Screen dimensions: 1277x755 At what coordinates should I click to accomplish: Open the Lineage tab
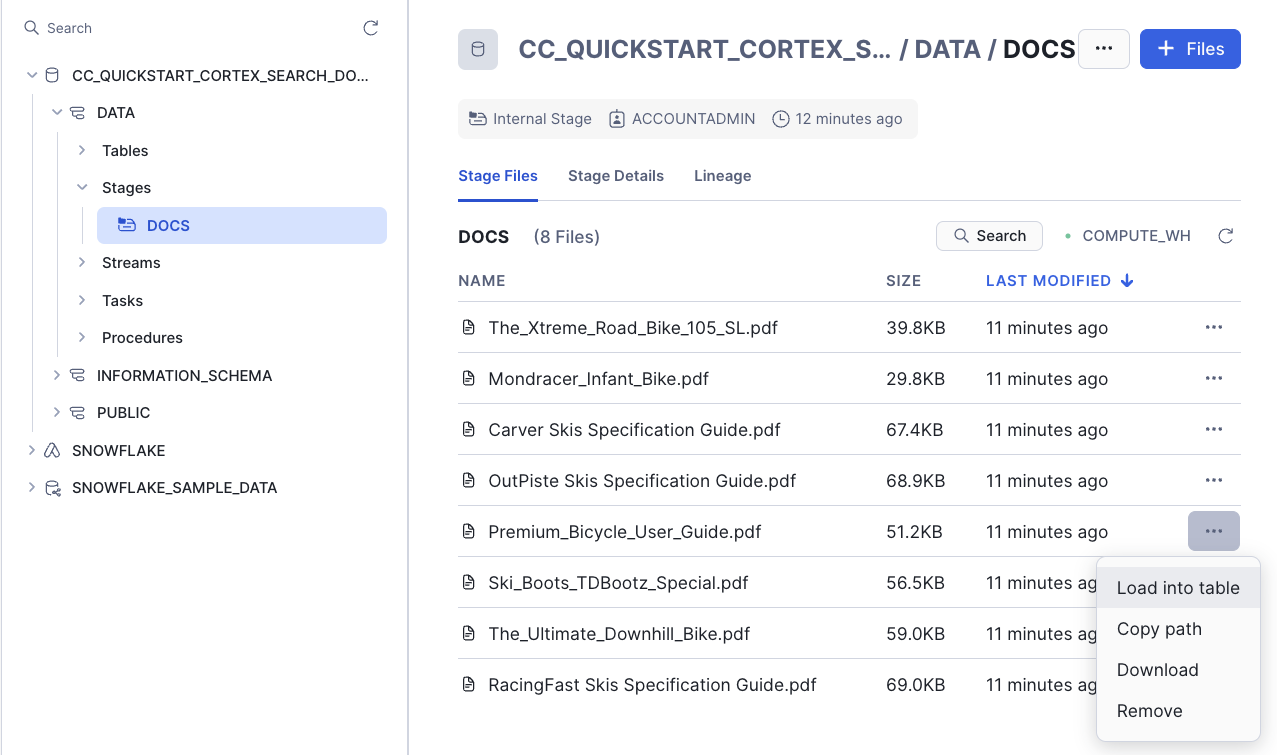tap(722, 176)
